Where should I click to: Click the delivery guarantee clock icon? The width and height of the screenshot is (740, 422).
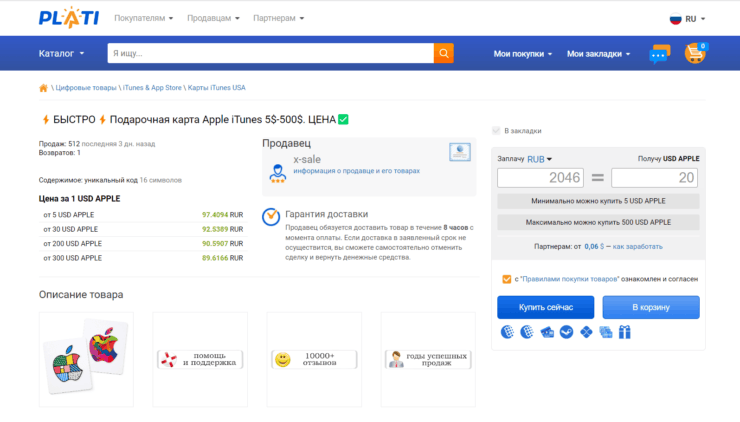271,217
